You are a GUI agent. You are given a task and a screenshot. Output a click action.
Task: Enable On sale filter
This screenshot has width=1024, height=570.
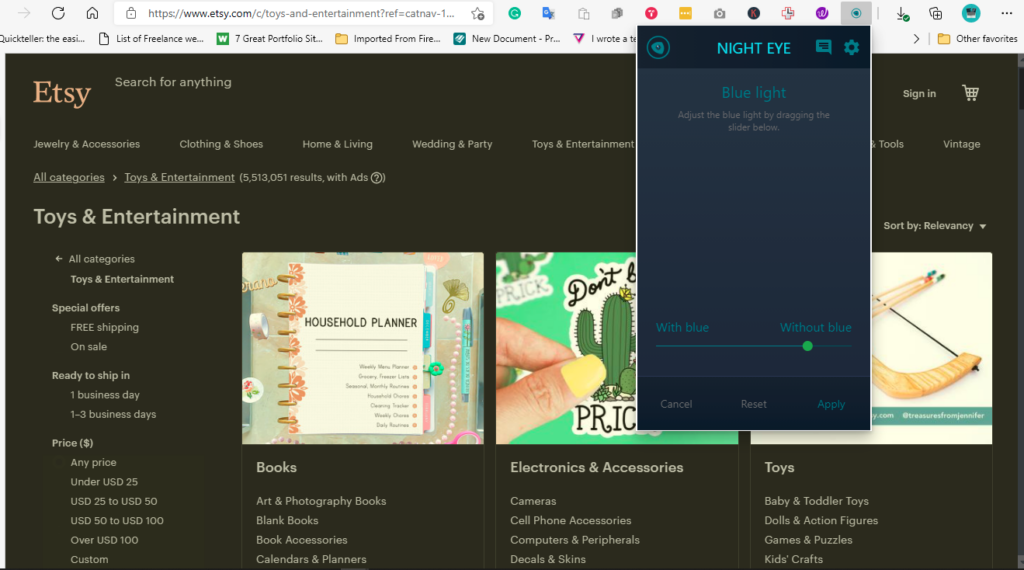pyautogui.click(x=89, y=347)
